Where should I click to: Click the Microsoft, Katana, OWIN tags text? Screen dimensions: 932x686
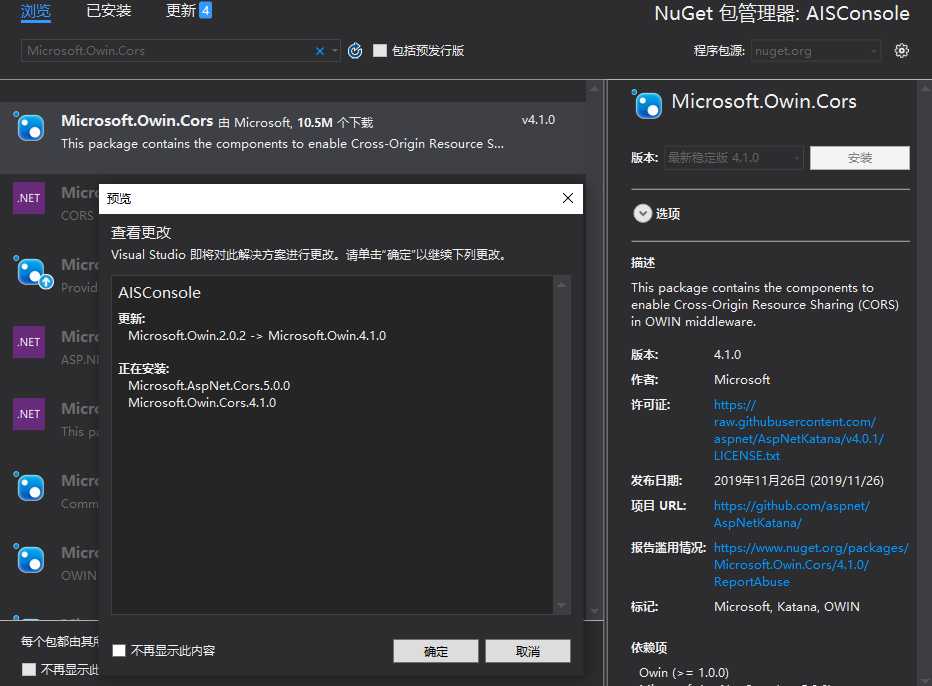point(787,607)
